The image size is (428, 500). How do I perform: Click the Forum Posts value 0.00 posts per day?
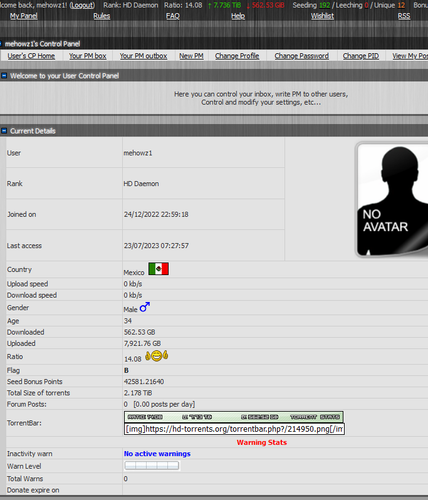pyautogui.click(x=164, y=404)
